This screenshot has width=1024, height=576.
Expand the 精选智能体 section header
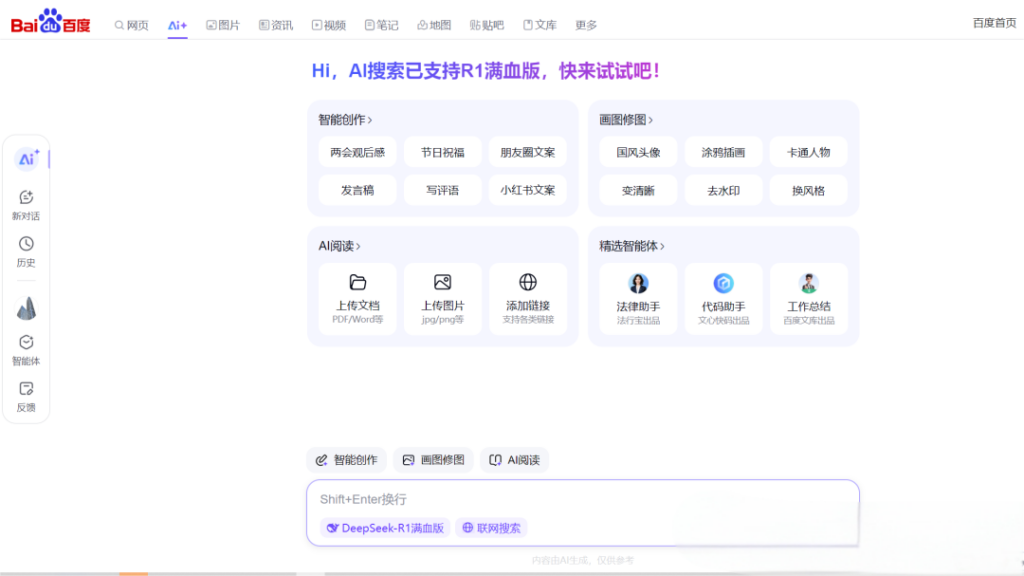click(x=632, y=246)
